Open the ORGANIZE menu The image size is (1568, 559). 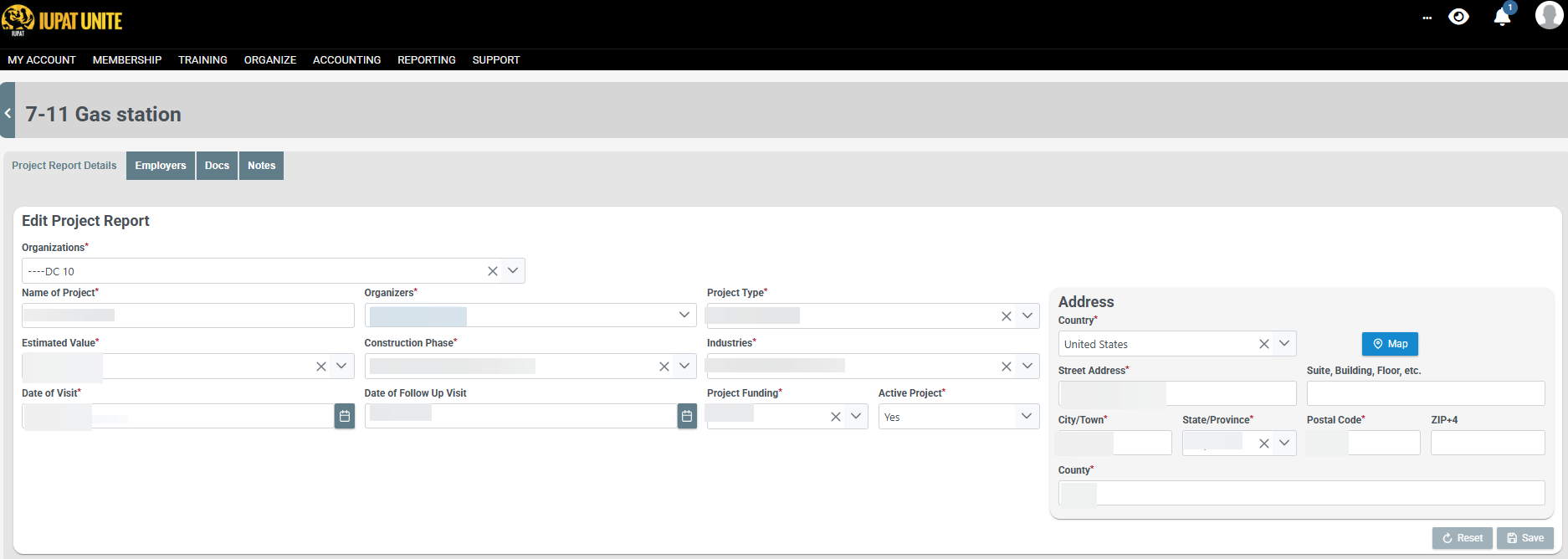(270, 60)
